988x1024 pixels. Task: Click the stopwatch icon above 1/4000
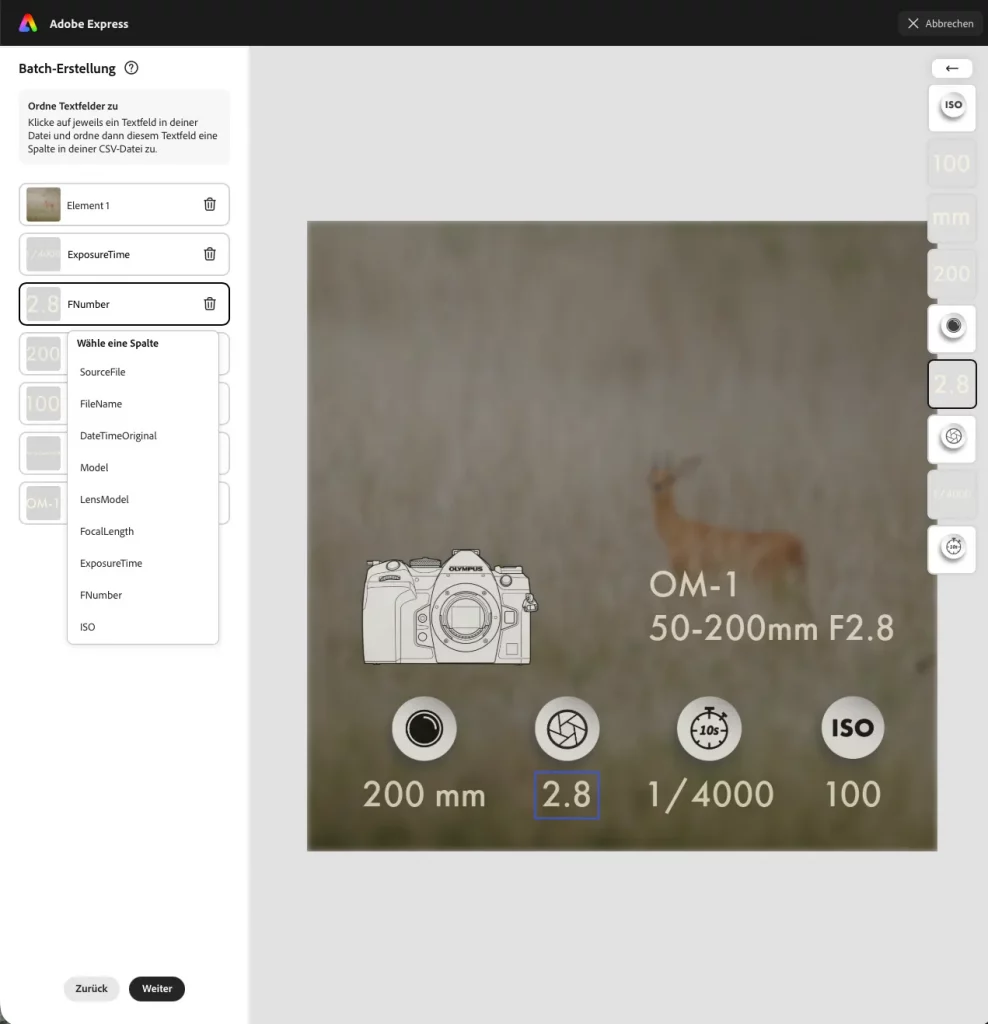[709, 728]
